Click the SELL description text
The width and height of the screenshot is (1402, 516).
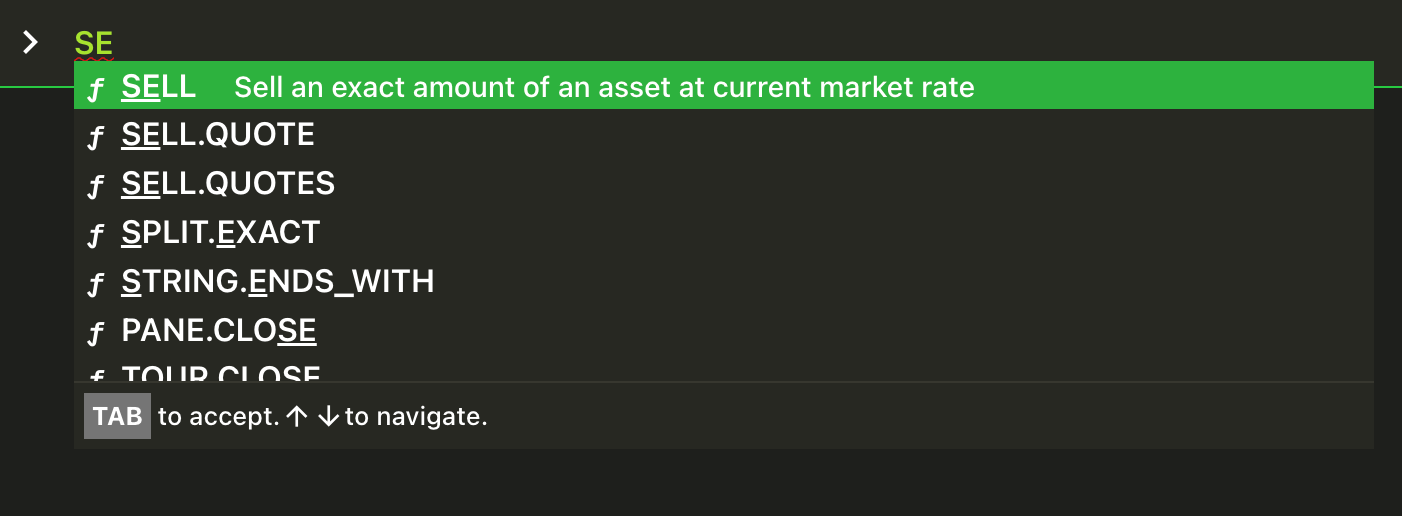[x=604, y=88]
